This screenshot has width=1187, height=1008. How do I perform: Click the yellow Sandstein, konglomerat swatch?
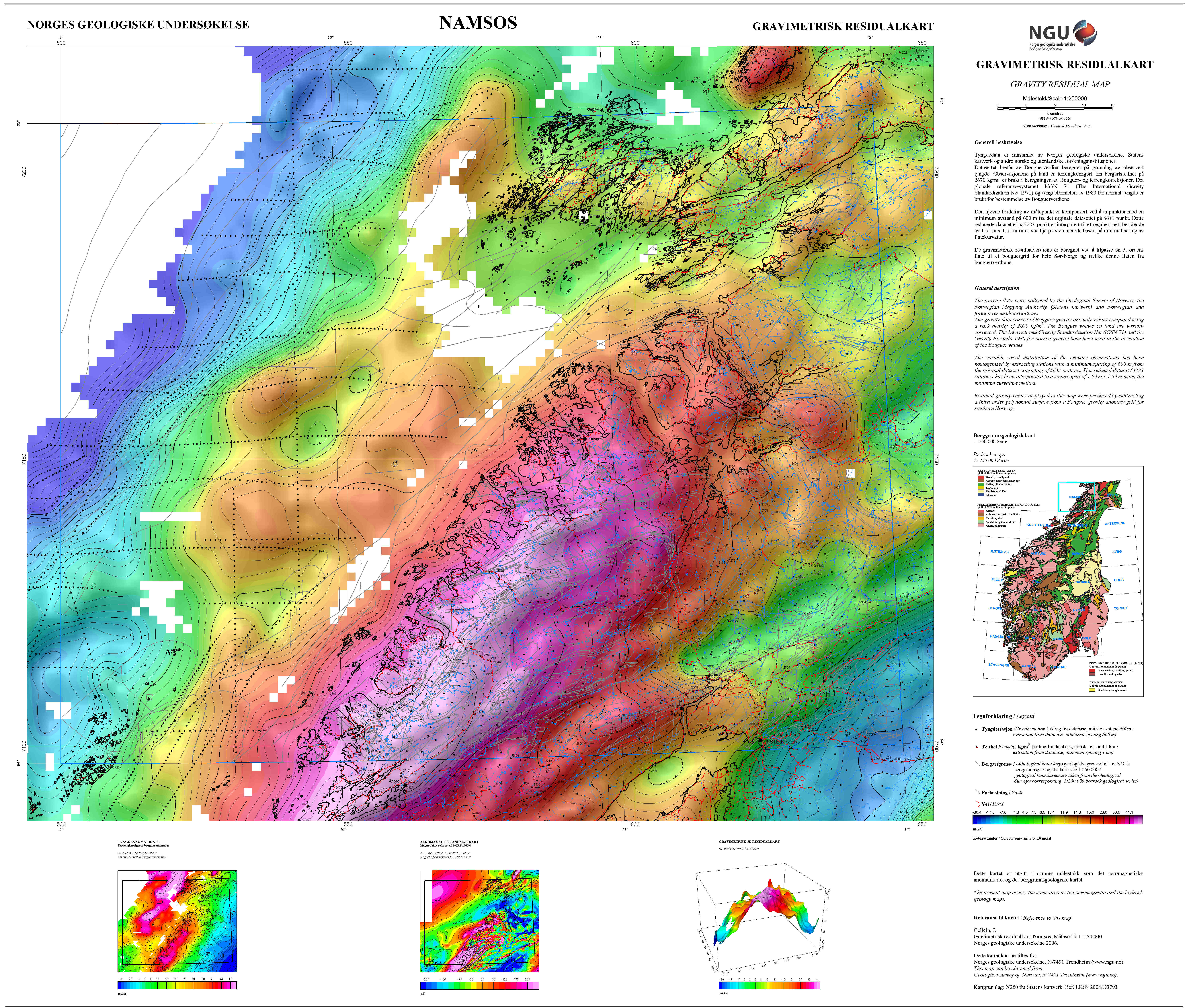[1092, 690]
